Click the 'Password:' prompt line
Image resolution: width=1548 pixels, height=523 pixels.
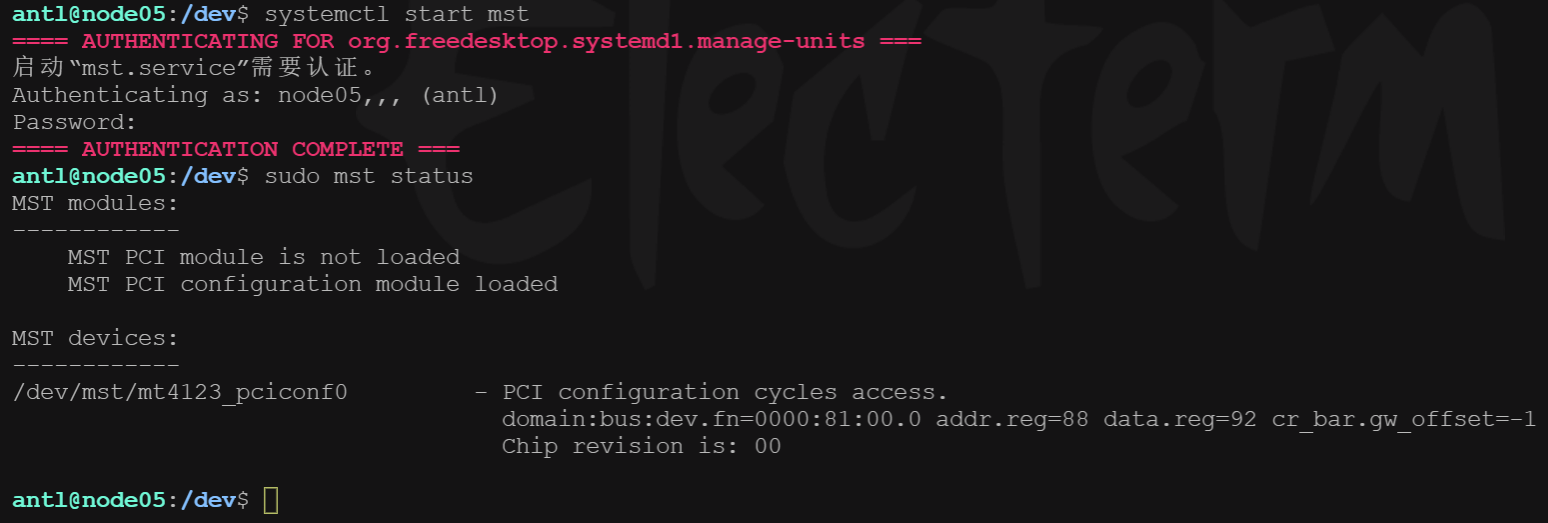74,122
